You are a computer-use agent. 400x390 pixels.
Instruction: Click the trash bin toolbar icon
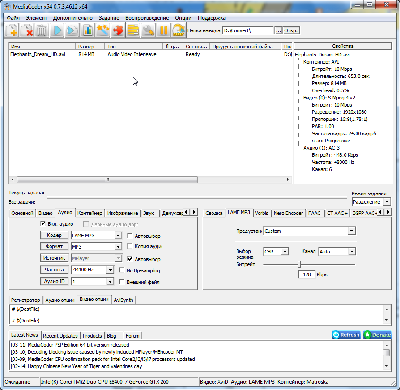click(42, 30)
